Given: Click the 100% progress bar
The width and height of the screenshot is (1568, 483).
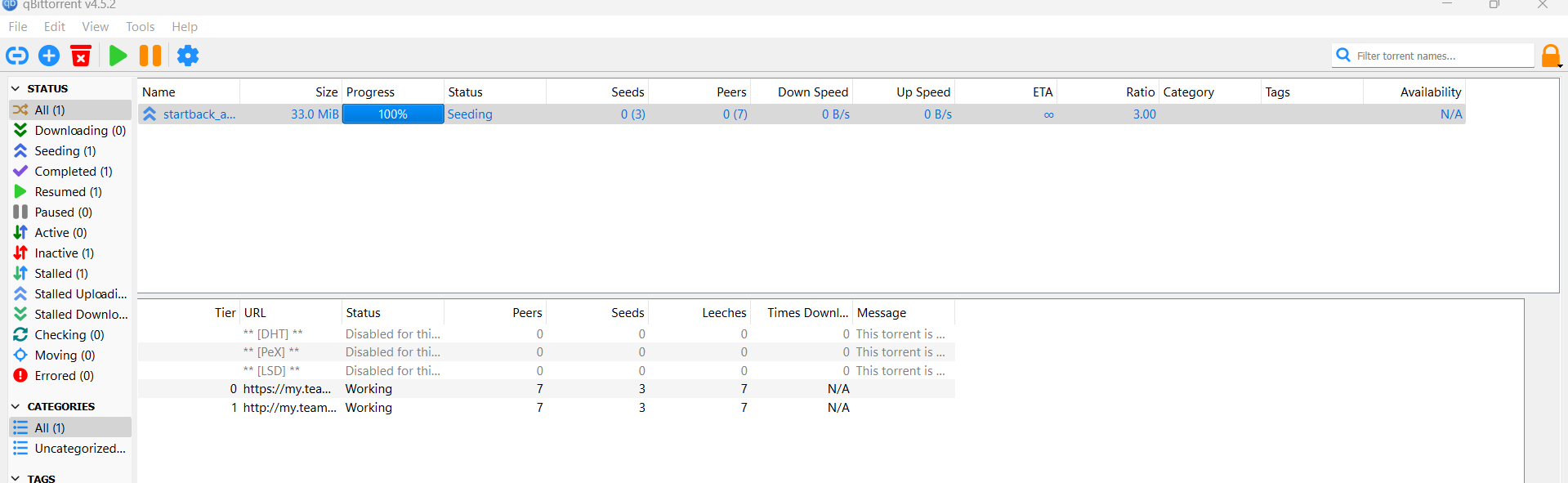Looking at the screenshot, I should click(393, 114).
